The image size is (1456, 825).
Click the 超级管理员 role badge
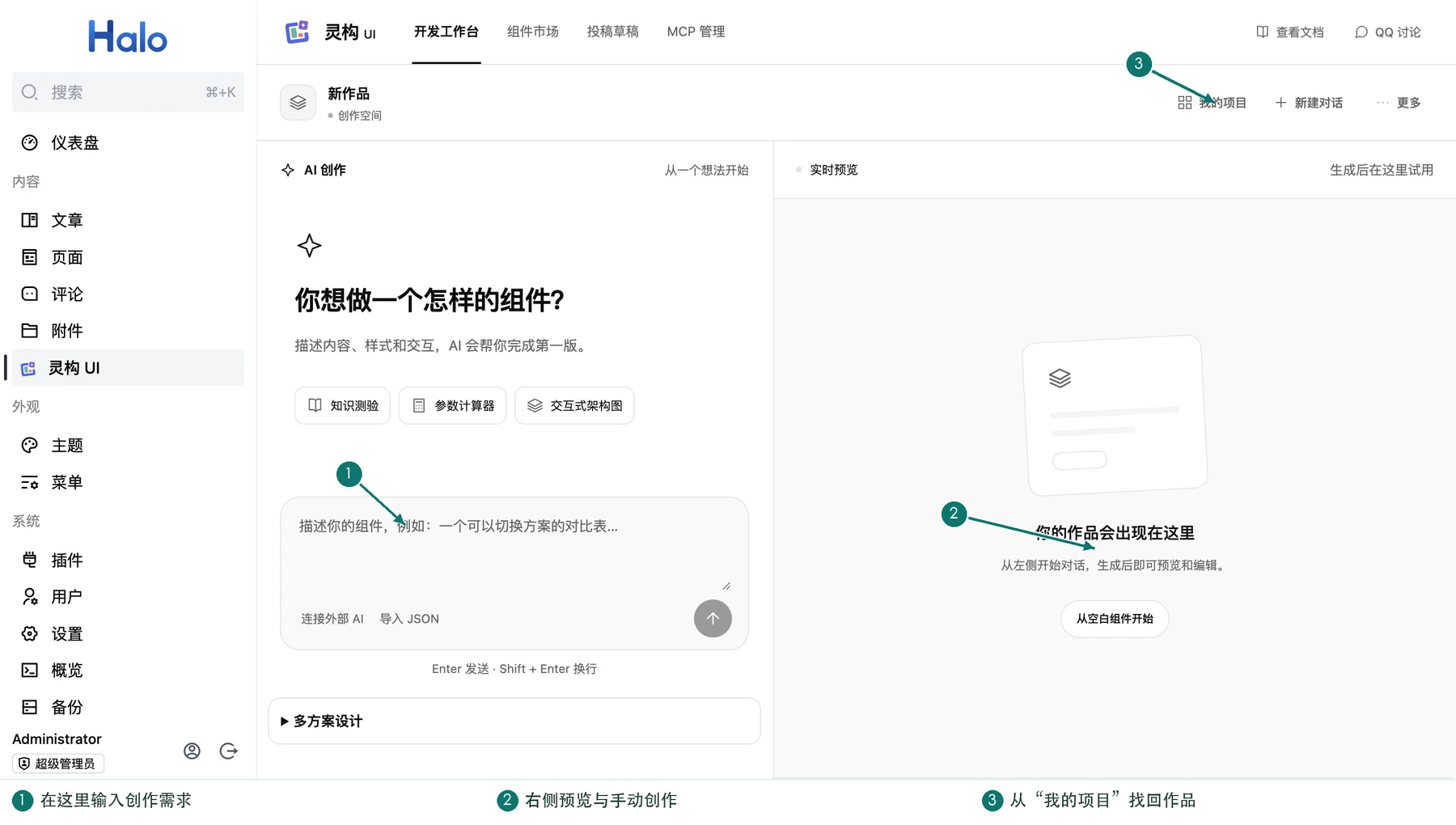[58, 764]
